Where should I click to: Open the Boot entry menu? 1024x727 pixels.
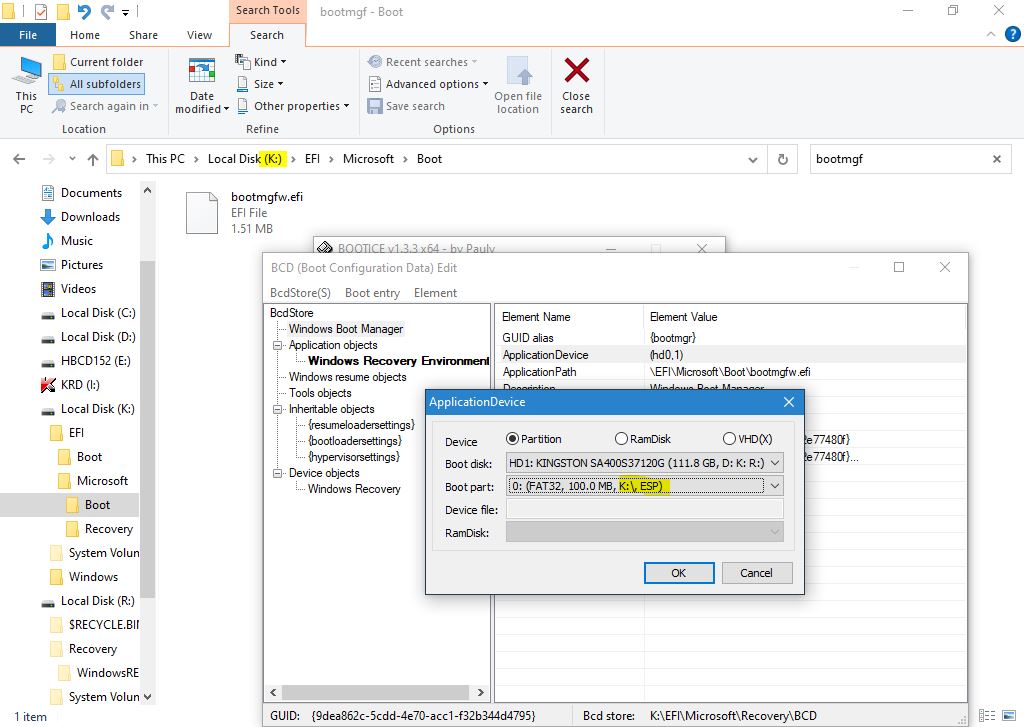coord(372,293)
